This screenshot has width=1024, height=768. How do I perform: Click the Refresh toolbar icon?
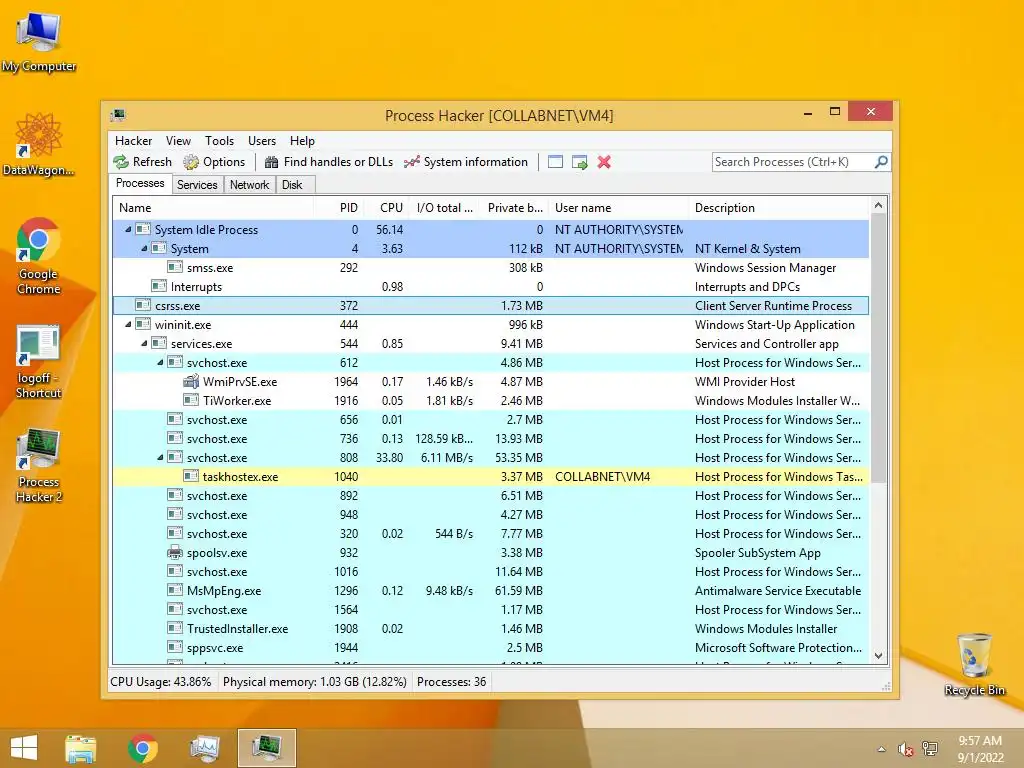tap(121, 162)
